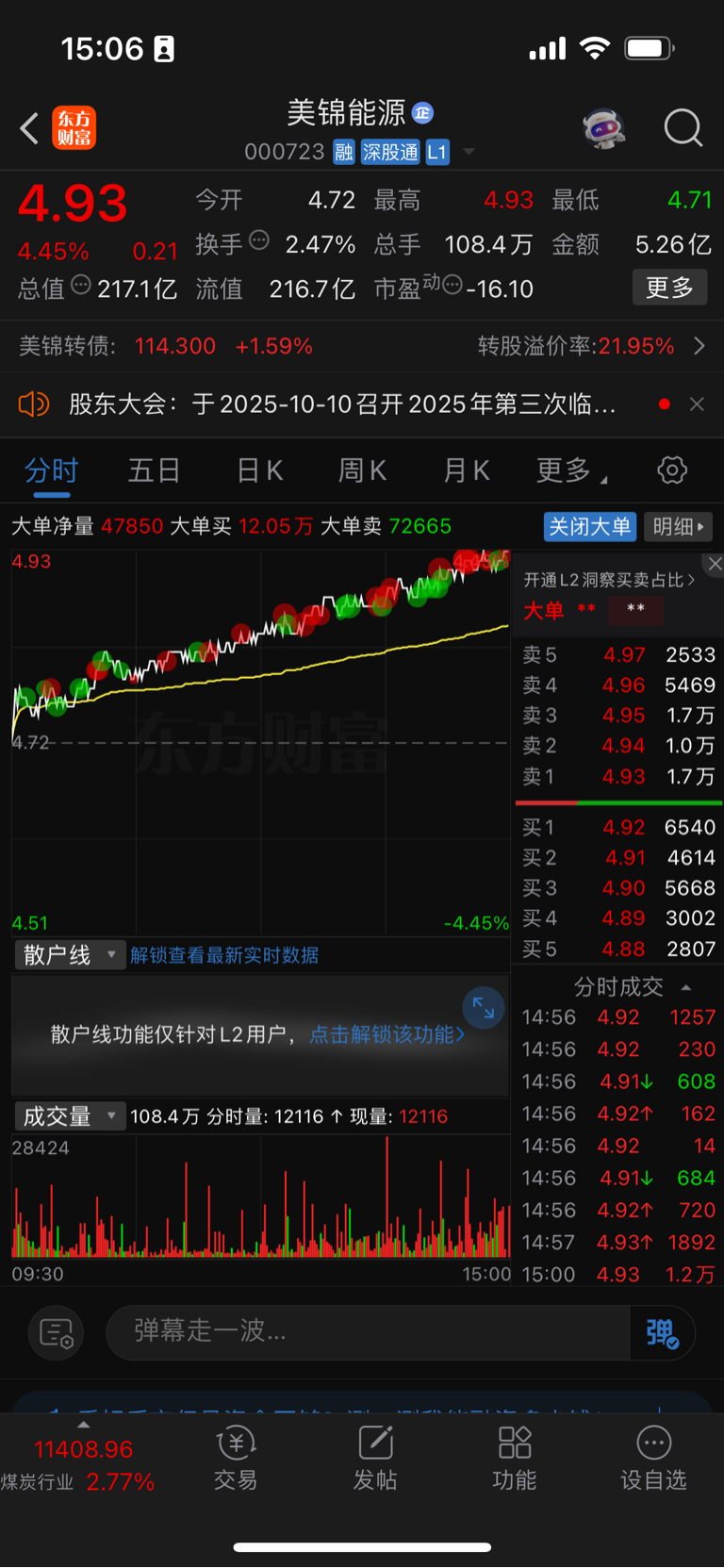Switch to the 月K tab
The image size is (724, 1568).
tap(467, 470)
